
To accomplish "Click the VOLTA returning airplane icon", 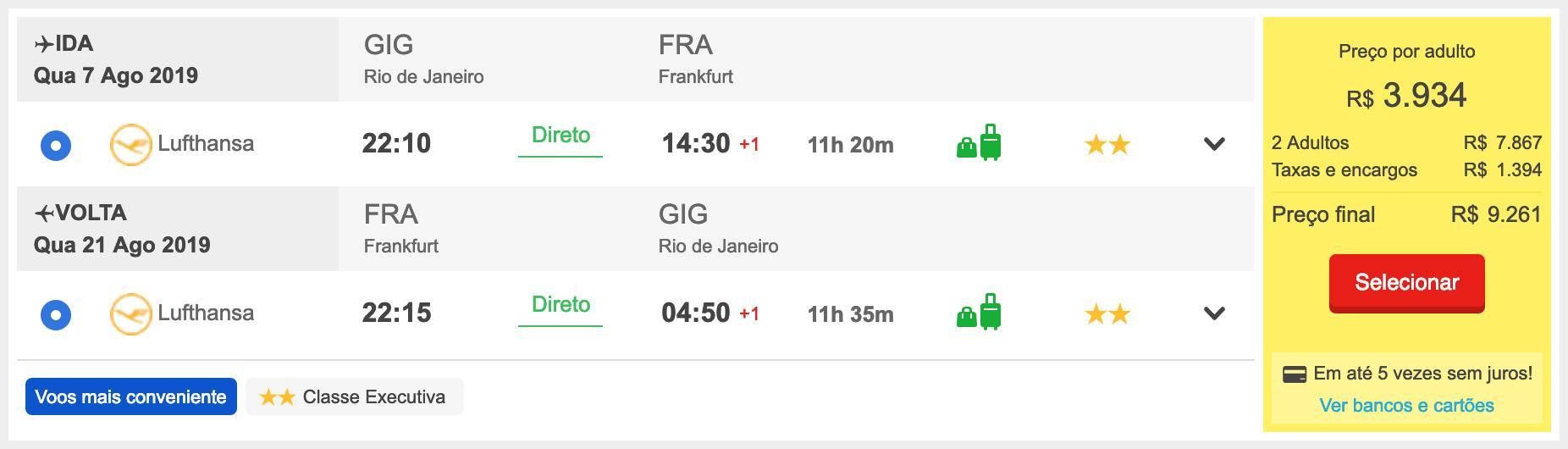I will click(44, 213).
